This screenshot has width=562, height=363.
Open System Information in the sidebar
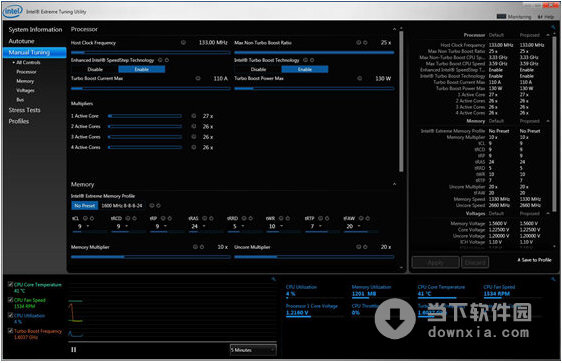pyautogui.click(x=35, y=29)
